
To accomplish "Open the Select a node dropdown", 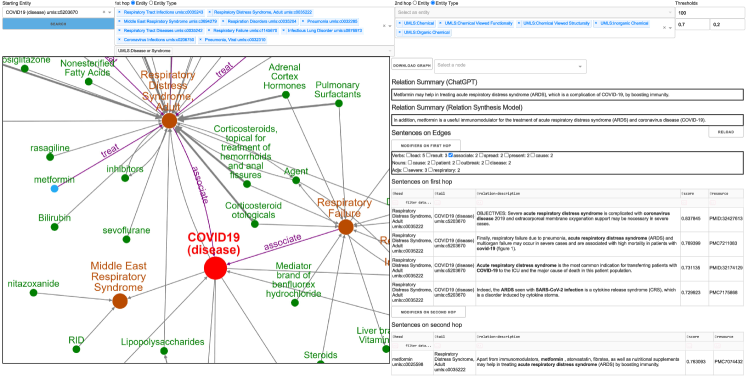I will point(510,65).
